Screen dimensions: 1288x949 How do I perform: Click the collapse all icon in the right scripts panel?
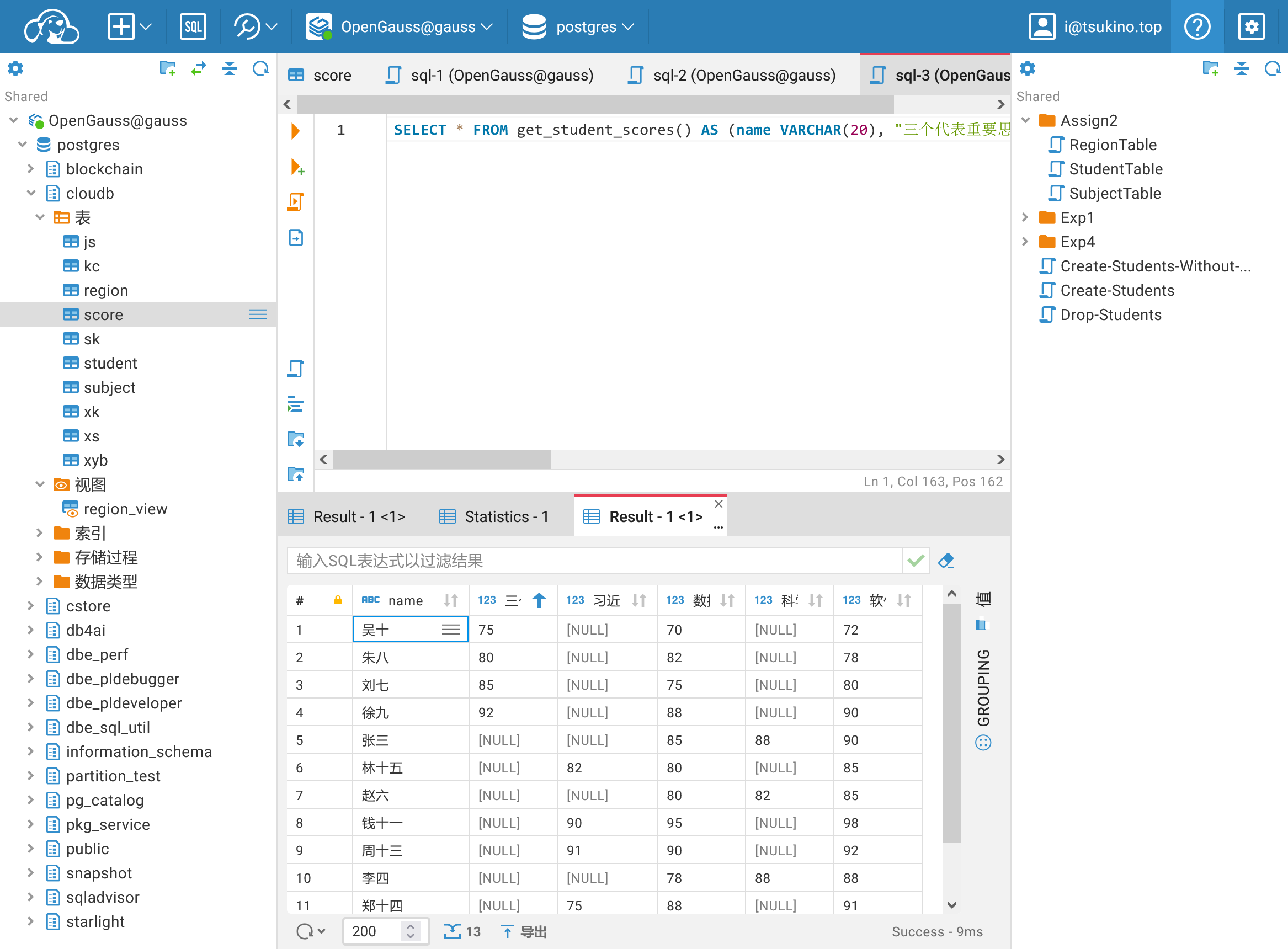[1241, 69]
